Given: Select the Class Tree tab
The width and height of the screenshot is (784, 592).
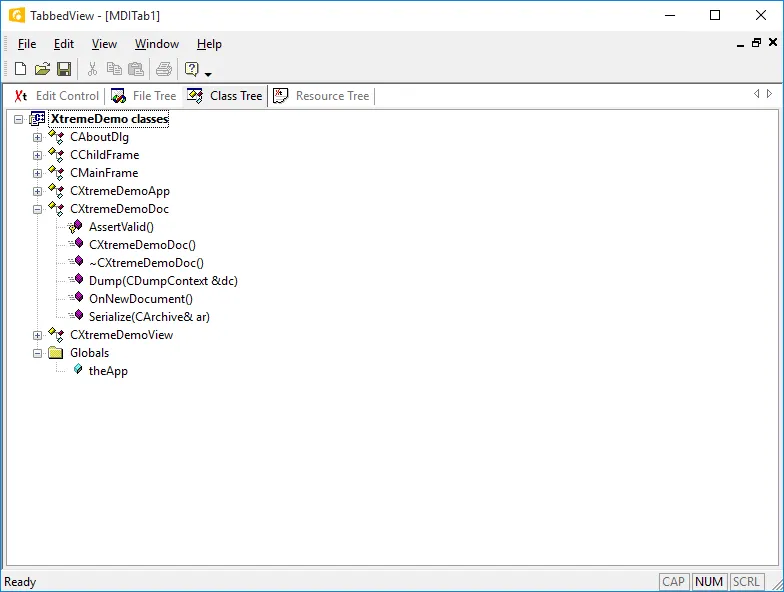Looking at the screenshot, I should 224,96.
